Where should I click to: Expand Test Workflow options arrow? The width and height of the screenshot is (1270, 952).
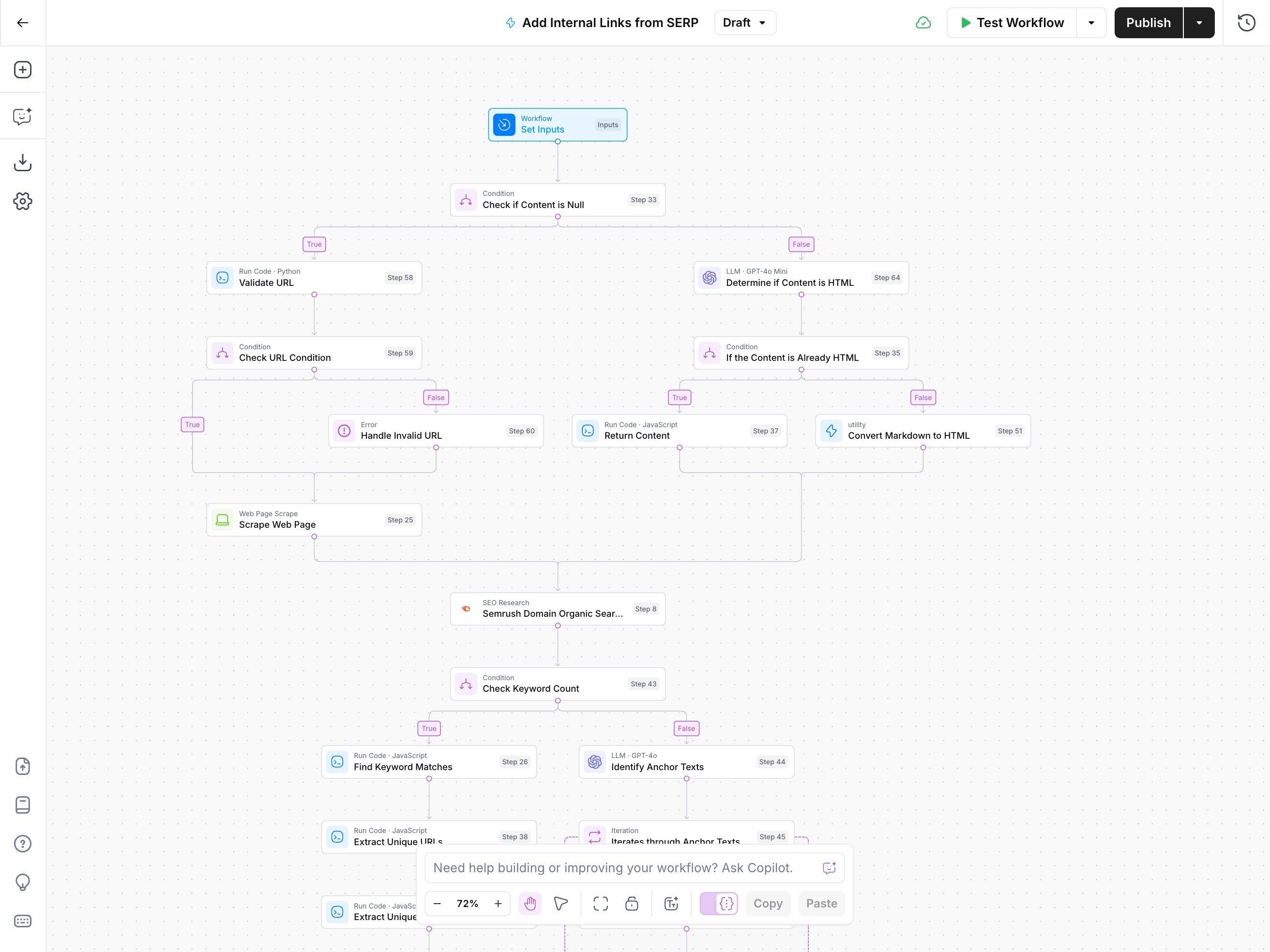click(1091, 23)
